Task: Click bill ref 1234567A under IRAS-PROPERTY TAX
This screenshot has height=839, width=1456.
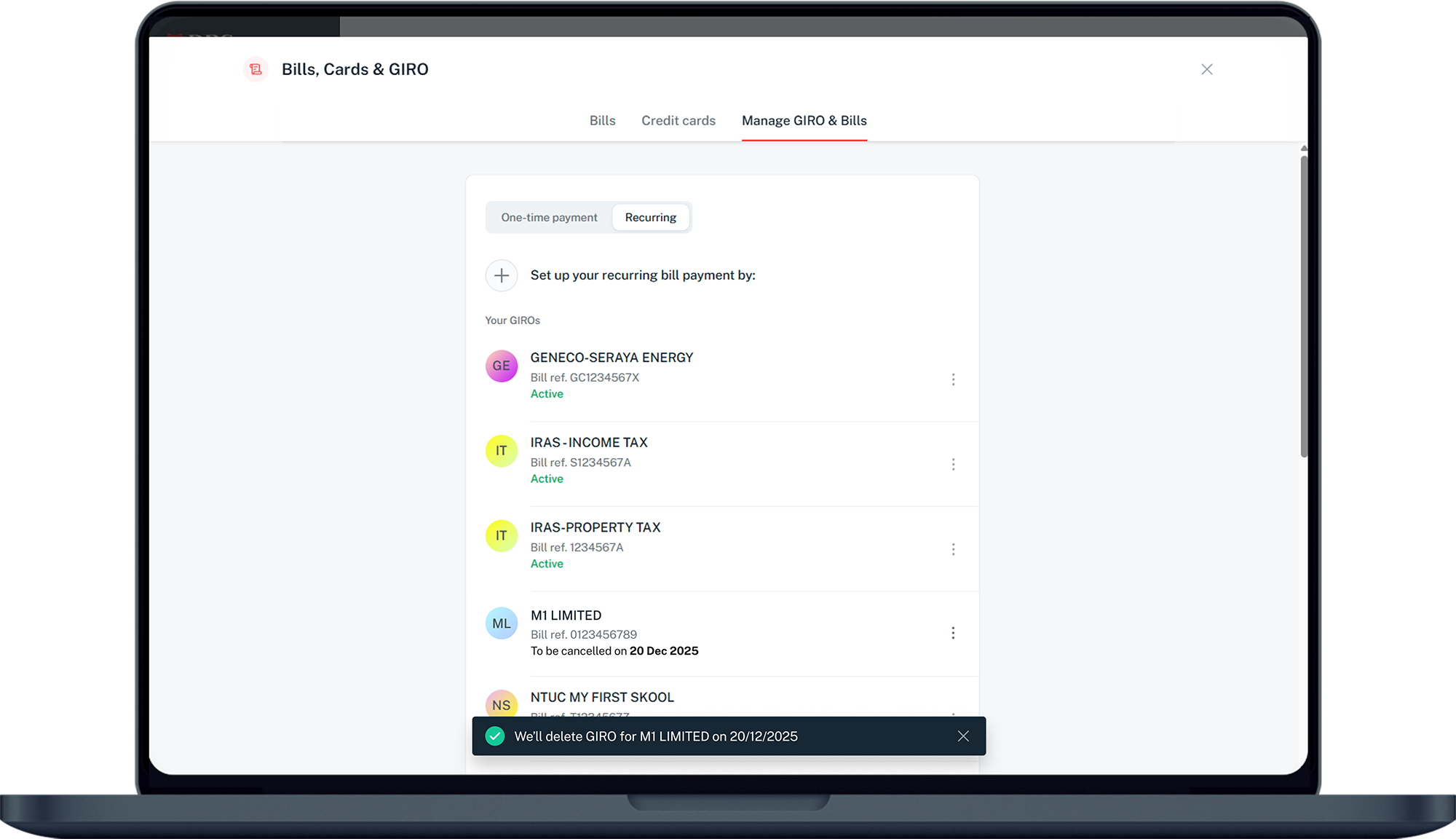Action: pos(577,548)
